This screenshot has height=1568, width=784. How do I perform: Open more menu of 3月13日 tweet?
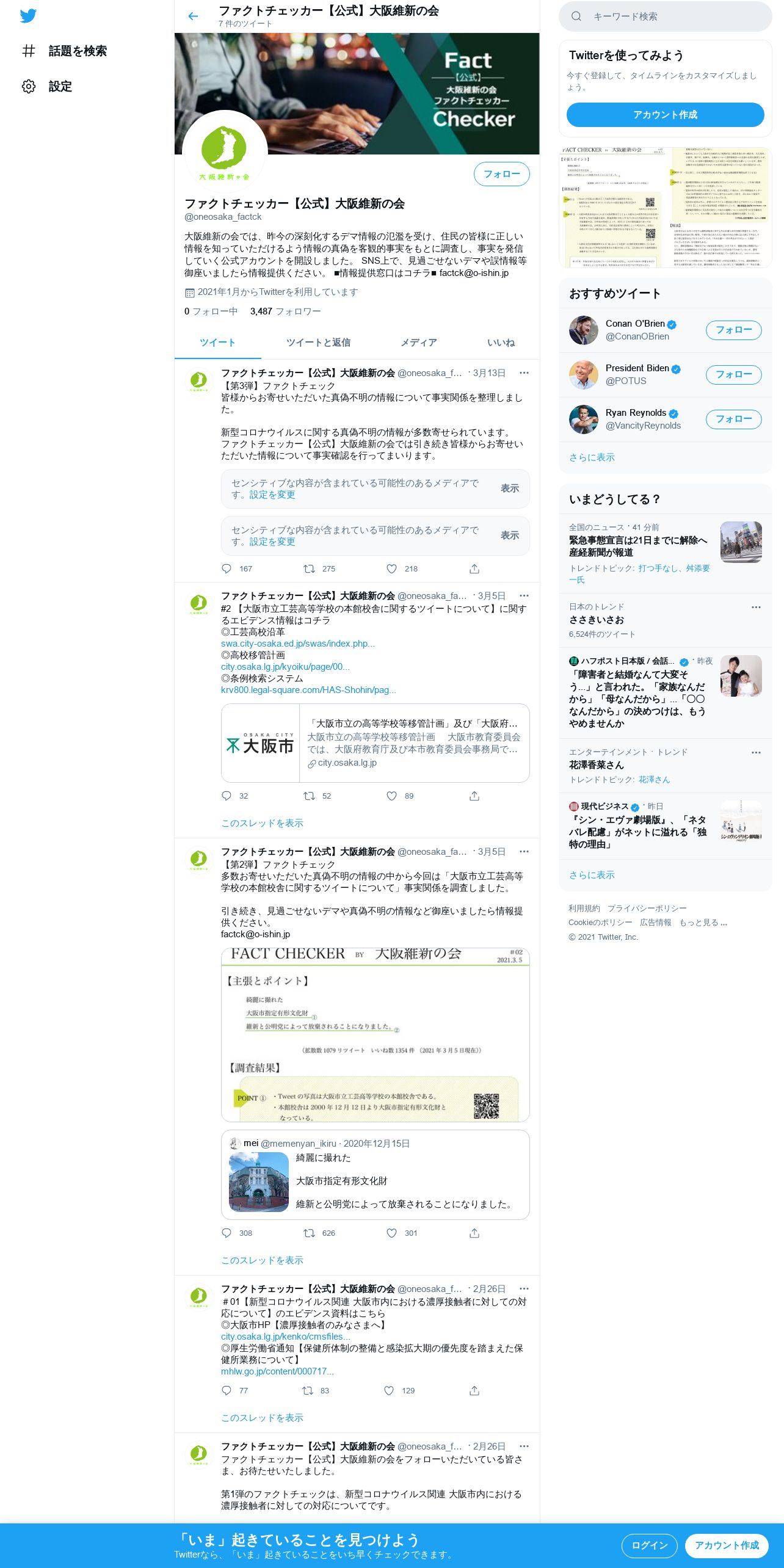pyautogui.click(x=524, y=372)
